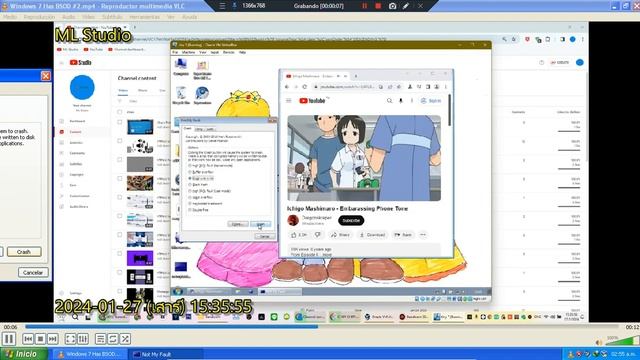
Task: Take a screenshot with recorder camera icon
Action: pos(392,6)
